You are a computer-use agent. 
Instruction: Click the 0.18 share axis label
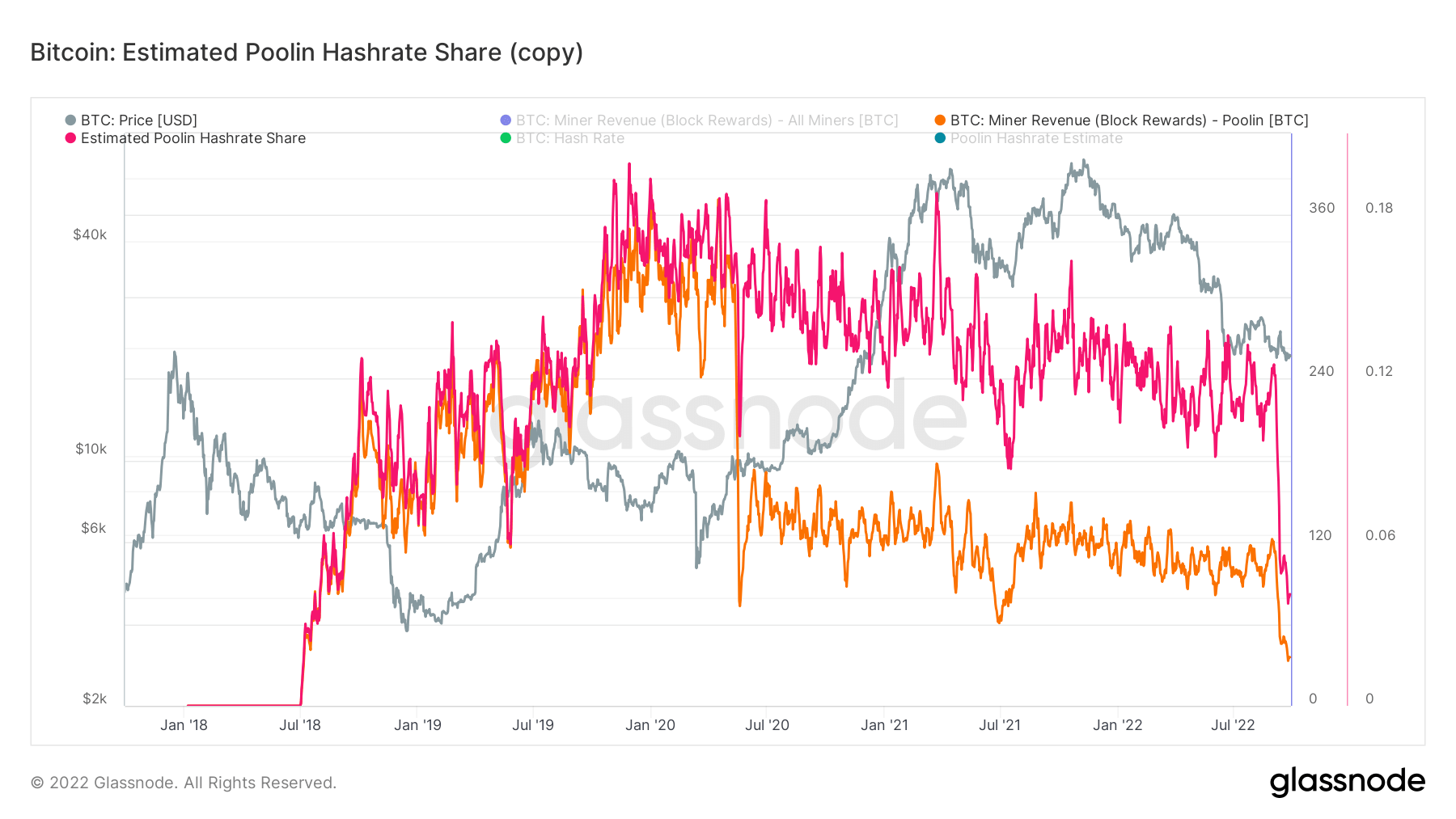(1379, 208)
